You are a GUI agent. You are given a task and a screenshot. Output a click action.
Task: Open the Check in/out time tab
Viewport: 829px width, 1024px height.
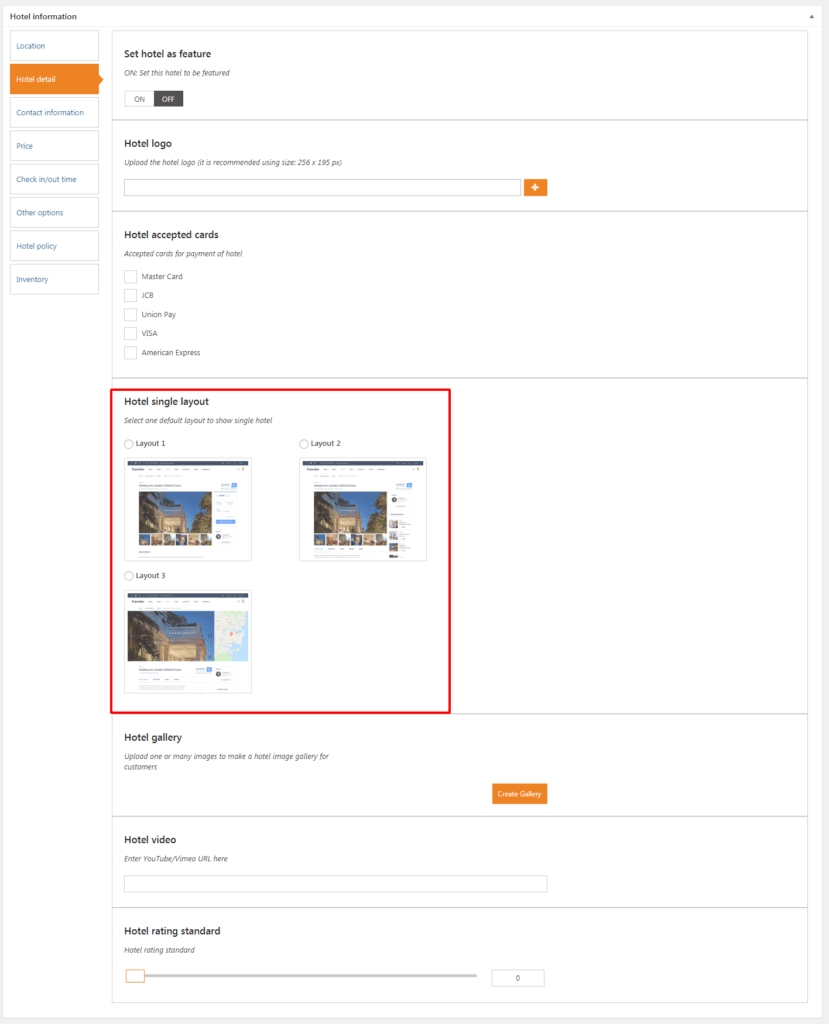(x=54, y=180)
